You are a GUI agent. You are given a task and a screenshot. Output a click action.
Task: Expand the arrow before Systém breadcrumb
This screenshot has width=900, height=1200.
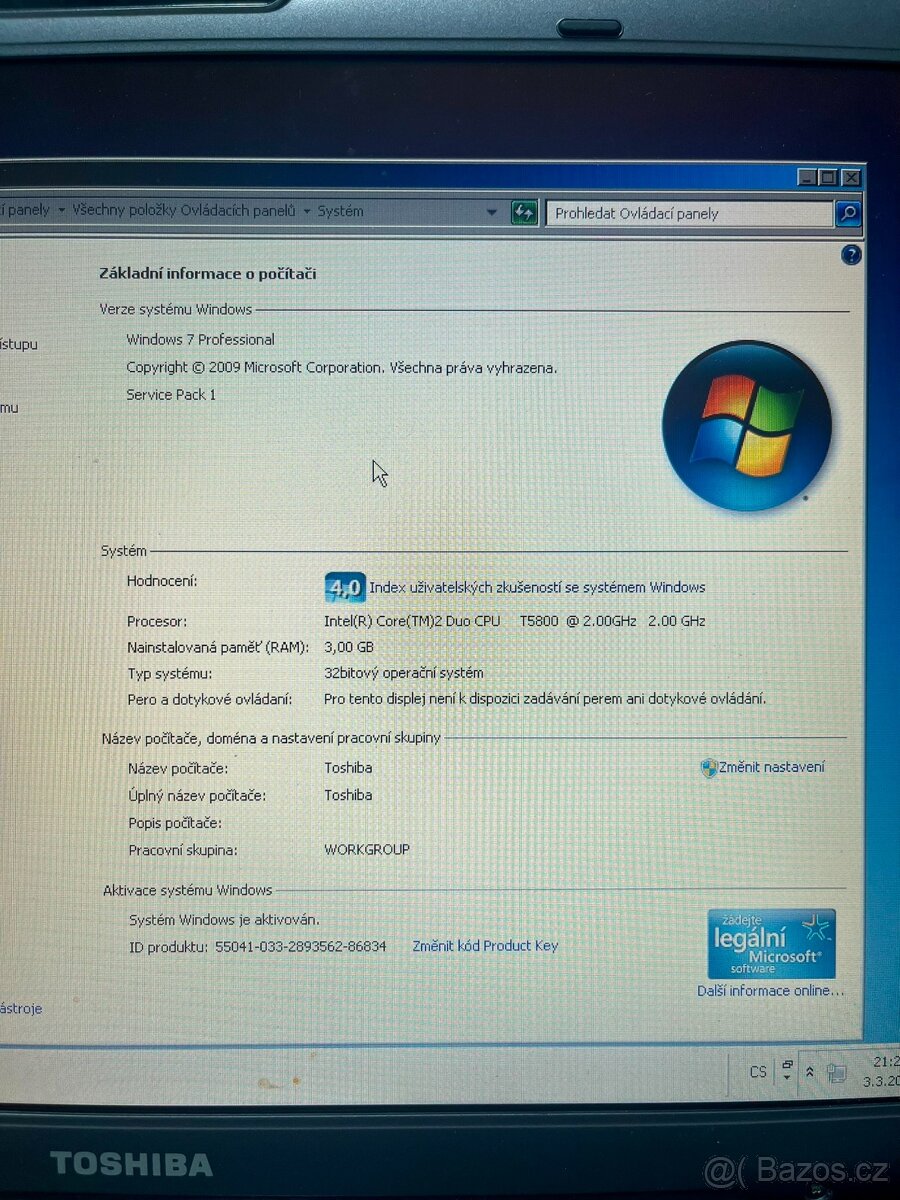[307, 211]
